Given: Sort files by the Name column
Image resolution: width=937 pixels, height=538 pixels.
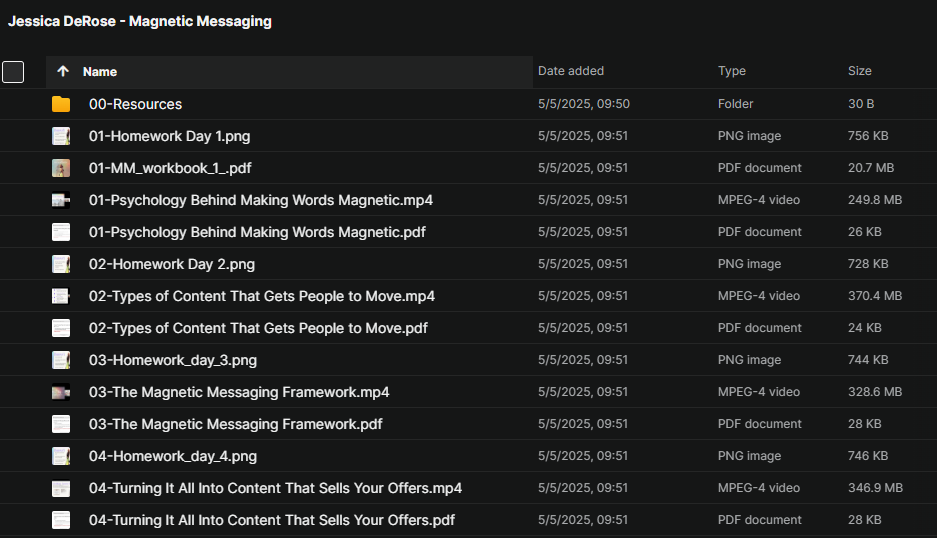Looking at the screenshot, I should [100, 72].
